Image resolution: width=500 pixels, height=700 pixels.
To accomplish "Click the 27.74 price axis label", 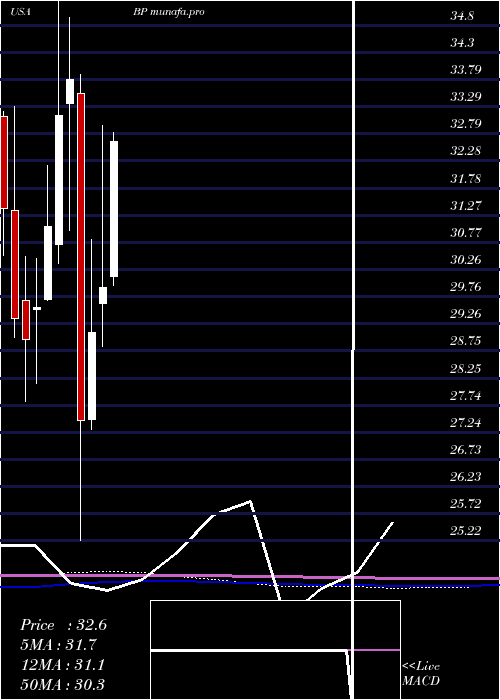I will coord(466,396).
